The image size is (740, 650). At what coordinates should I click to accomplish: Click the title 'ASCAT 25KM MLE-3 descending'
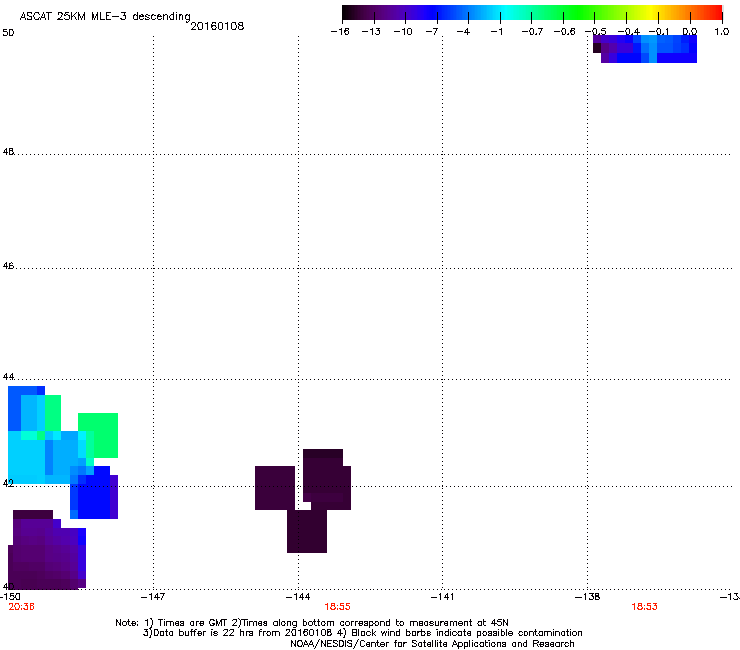point(105,17)
